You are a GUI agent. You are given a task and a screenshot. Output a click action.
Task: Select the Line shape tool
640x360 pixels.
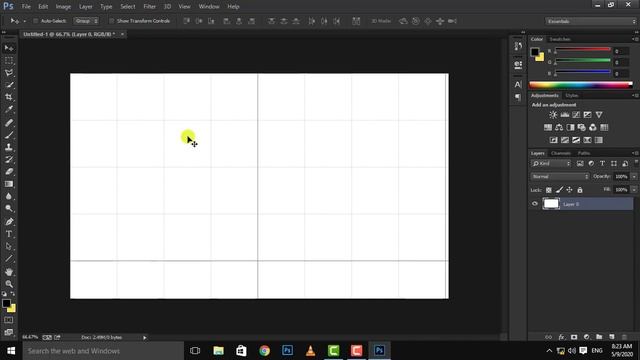click(x=9, y=258)
